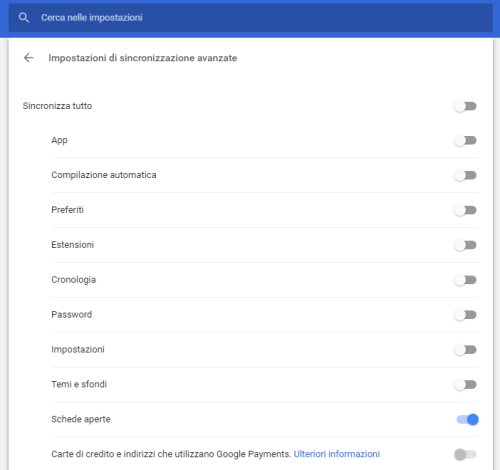This screenshot has height=470, width=500.
Task: Turn on App sync toggle
Action: pyautogui.click(x=465, y=141)
